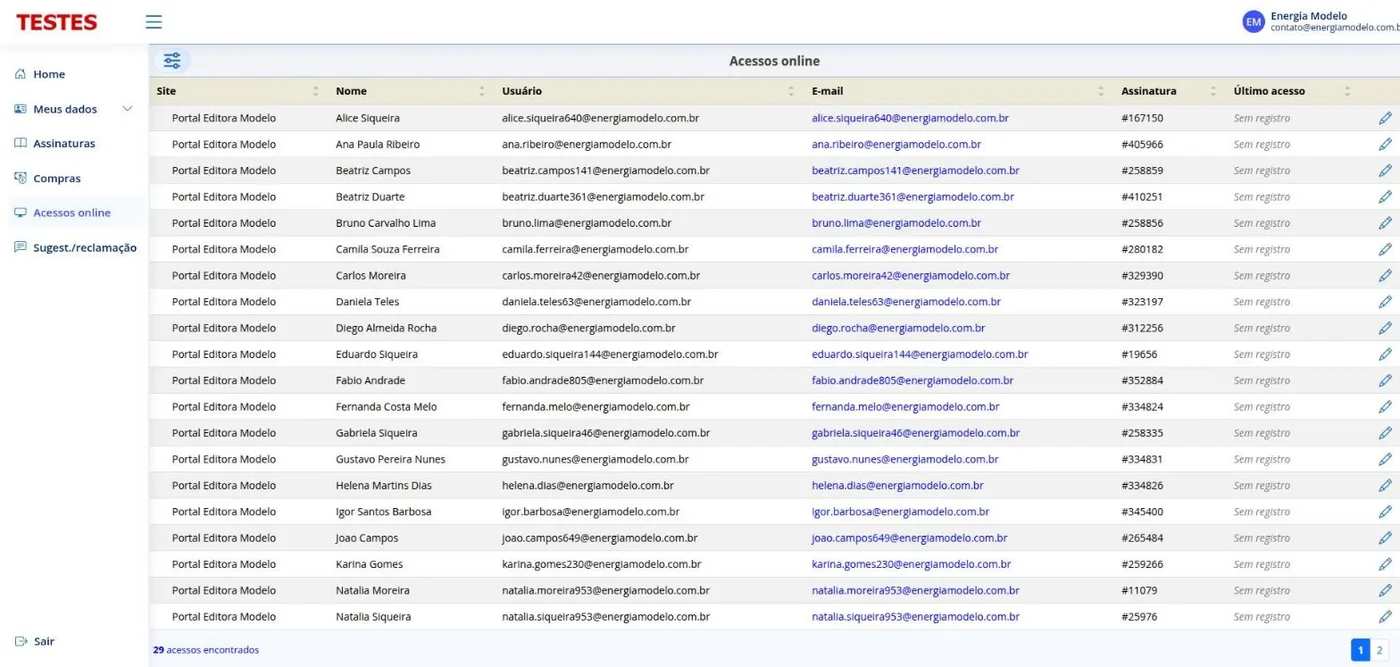Open Compras section
The width and height of the screenshot is (1400, 667).
pyautogui.click(x=57, y=178)
